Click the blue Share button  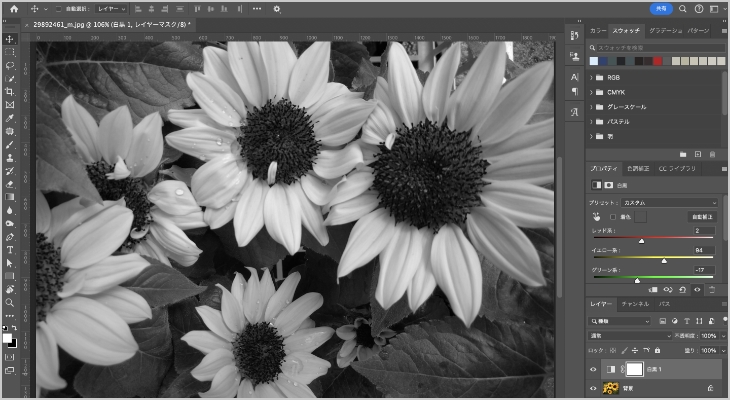coord(661,9)
